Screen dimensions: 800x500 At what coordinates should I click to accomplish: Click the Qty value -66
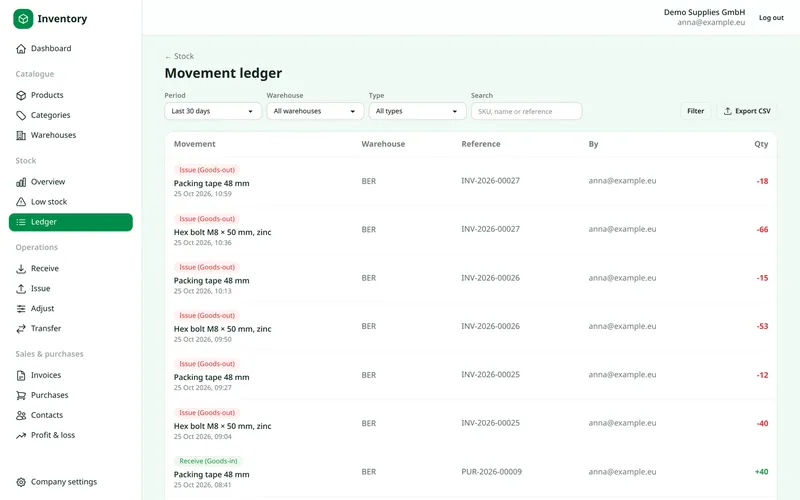(762, 230)
